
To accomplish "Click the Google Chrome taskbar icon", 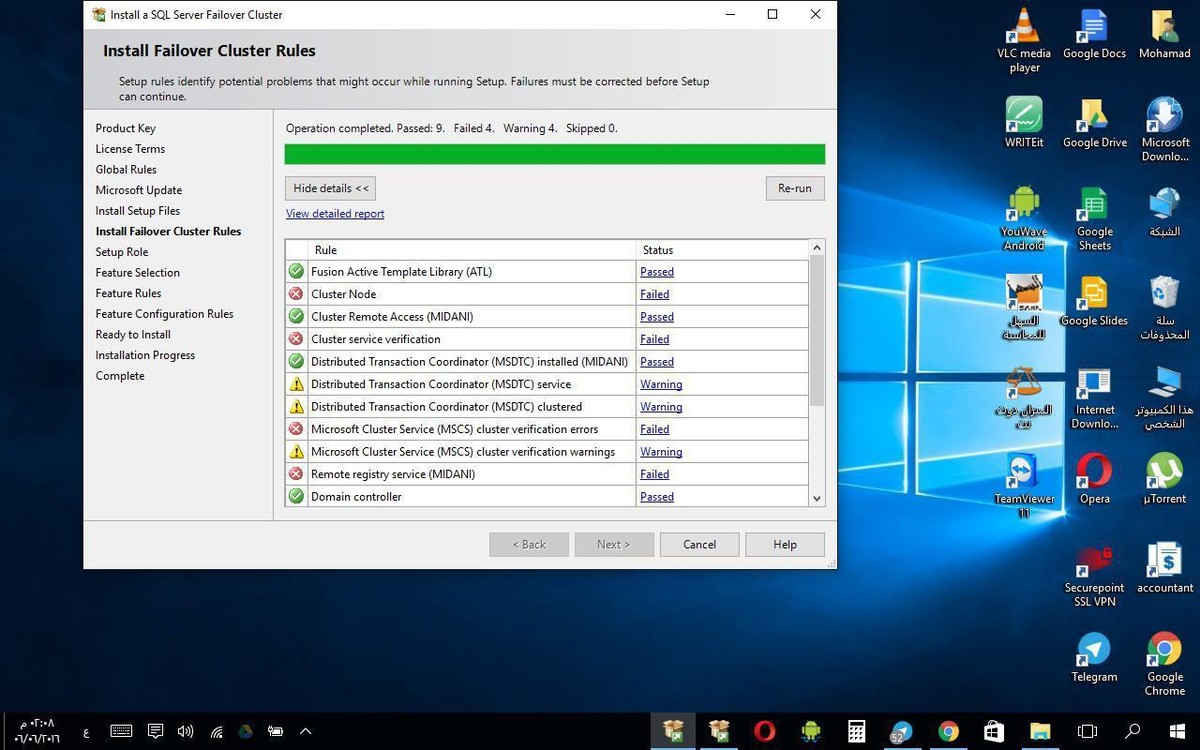I will click(948, 731).
